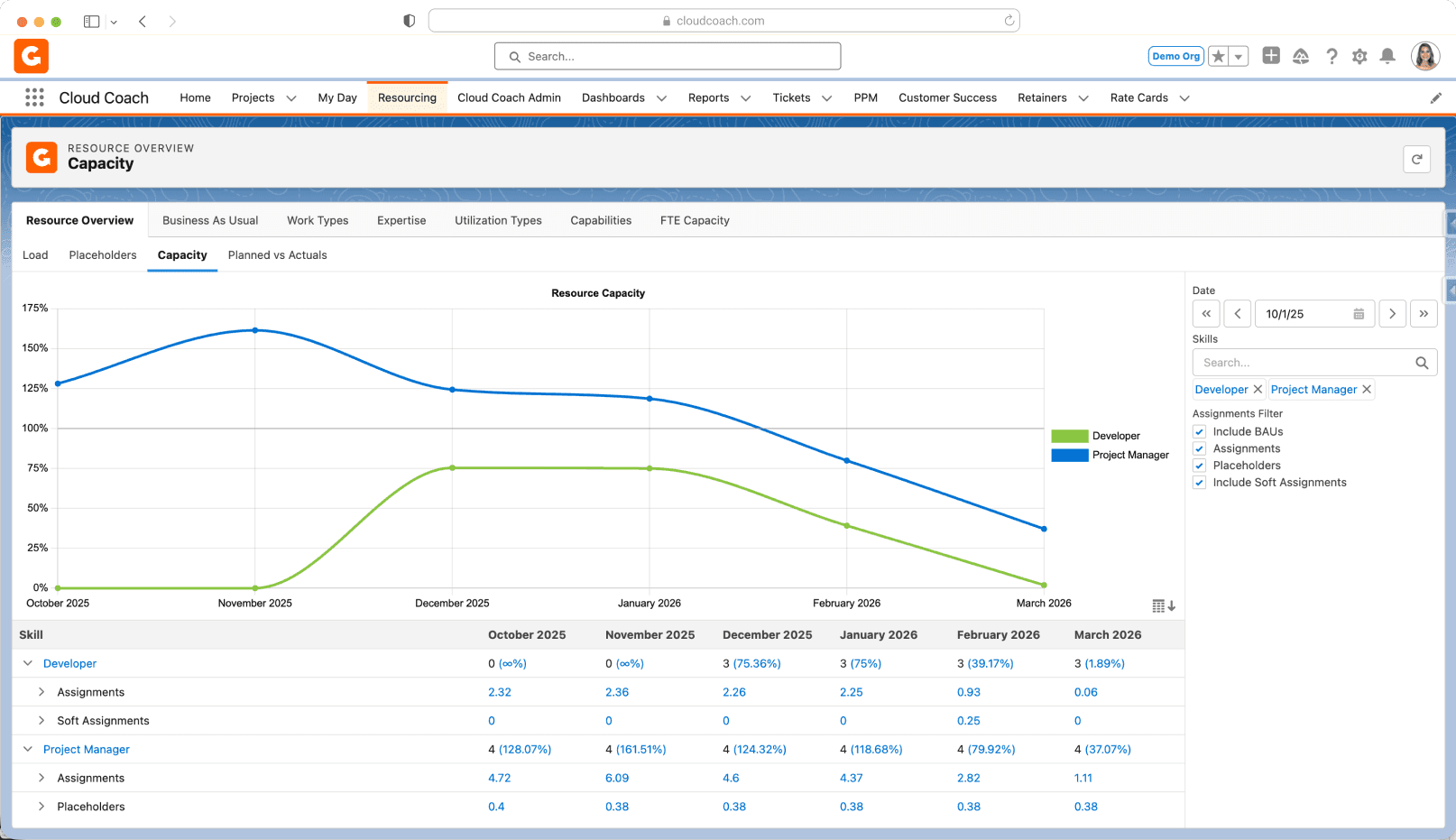1456x840 pixels.
Task: Remove the Developer skill filter
Action: (1258, 390)
